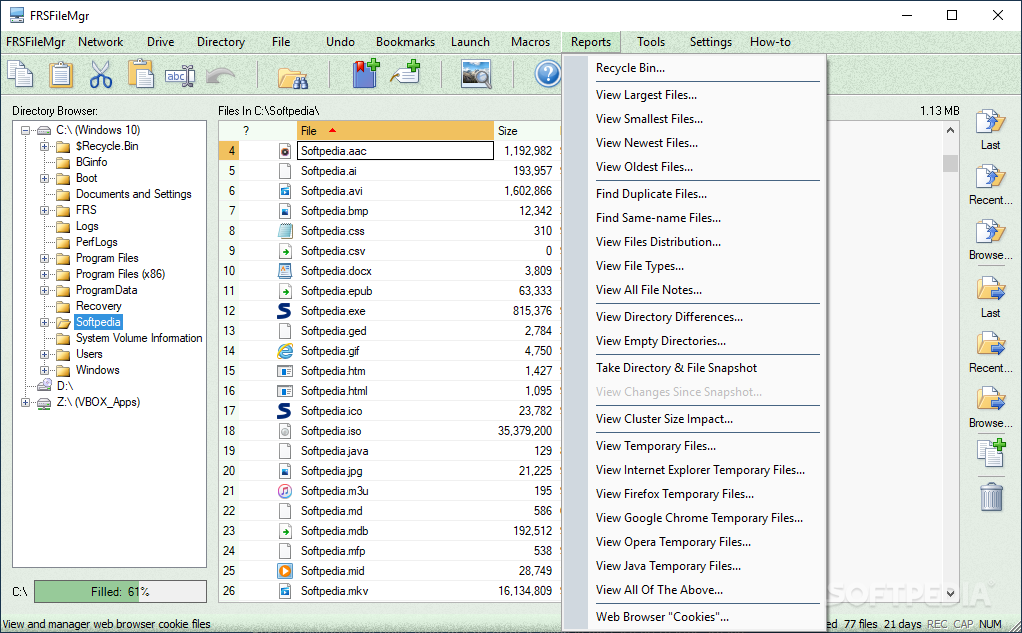Click the add file note icon

click(405, 72)
